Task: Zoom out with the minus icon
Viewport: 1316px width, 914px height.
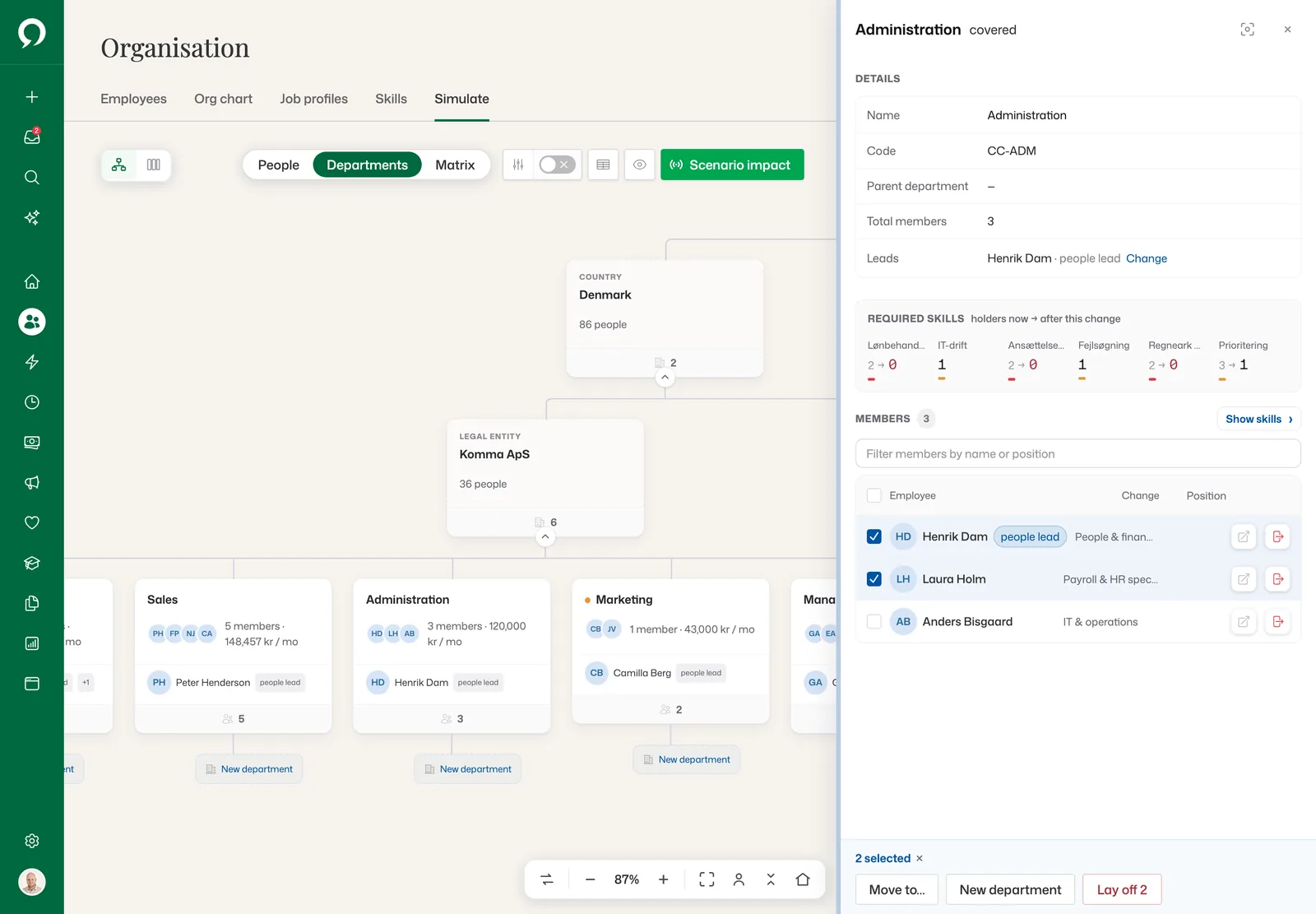Action: (x=590, y=879)
